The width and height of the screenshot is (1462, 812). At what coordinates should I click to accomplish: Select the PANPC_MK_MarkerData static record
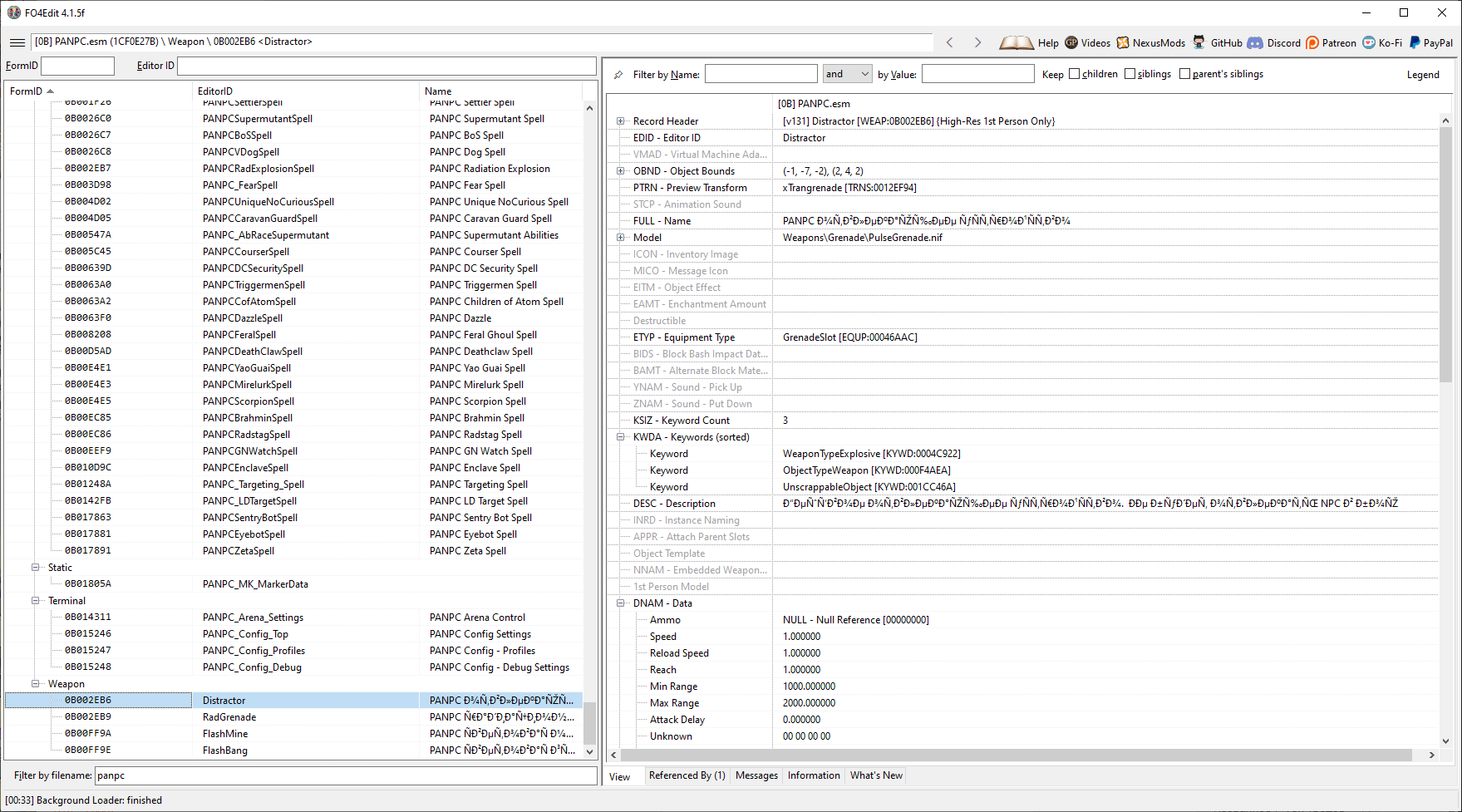click(x=293, y=584)
